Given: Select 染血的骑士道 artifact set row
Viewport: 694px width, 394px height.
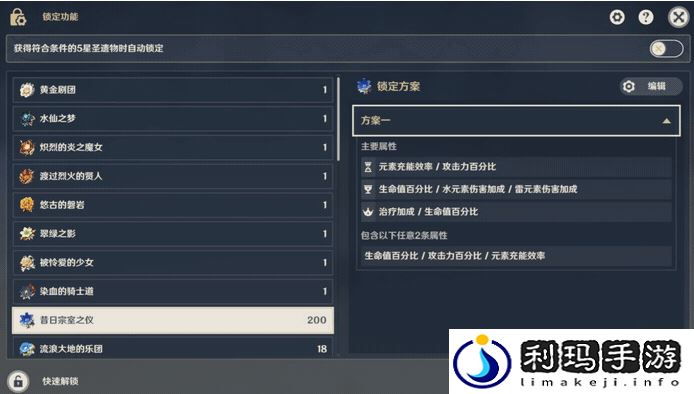Looking at the screenshot, I should click(173, 291).
